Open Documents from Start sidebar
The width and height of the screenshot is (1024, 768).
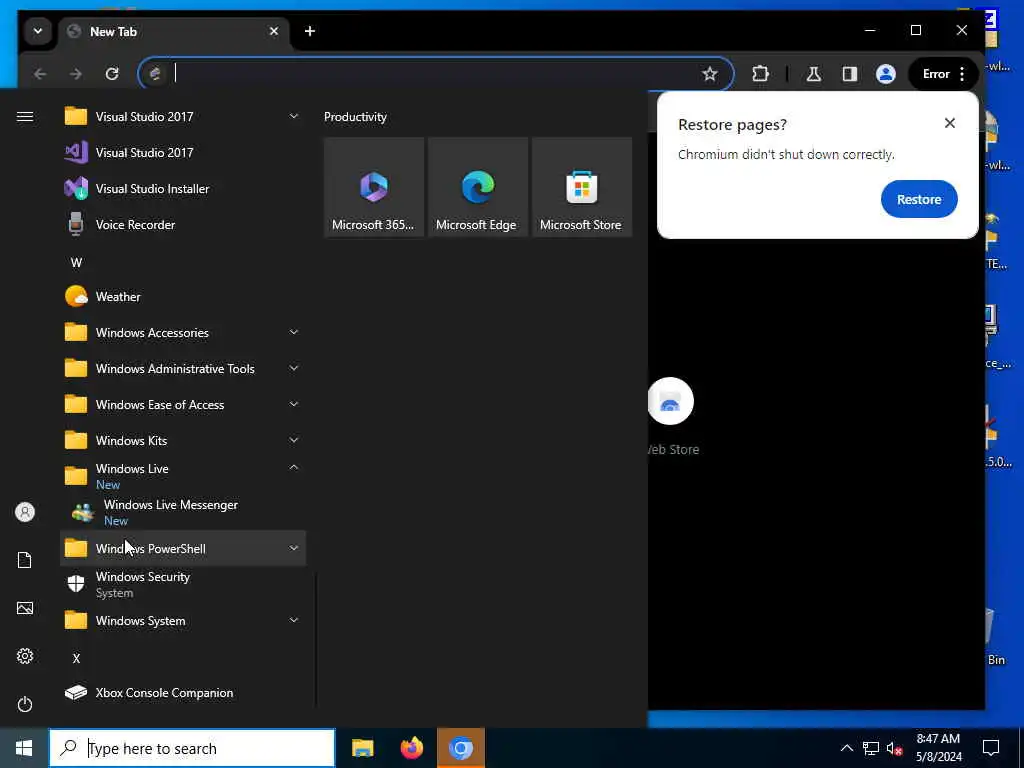[x=25, y=560]
